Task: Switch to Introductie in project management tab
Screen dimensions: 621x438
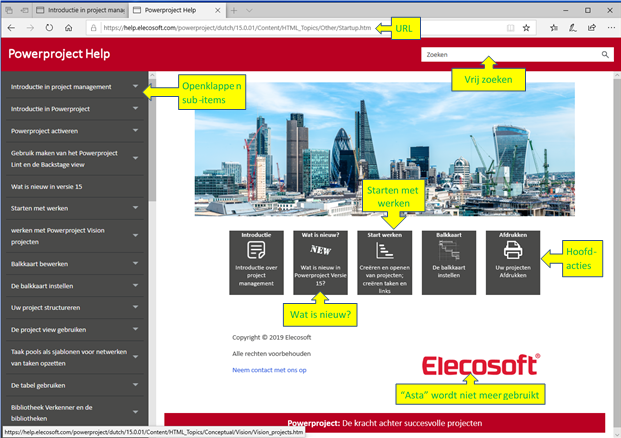Action: [80, 10]
